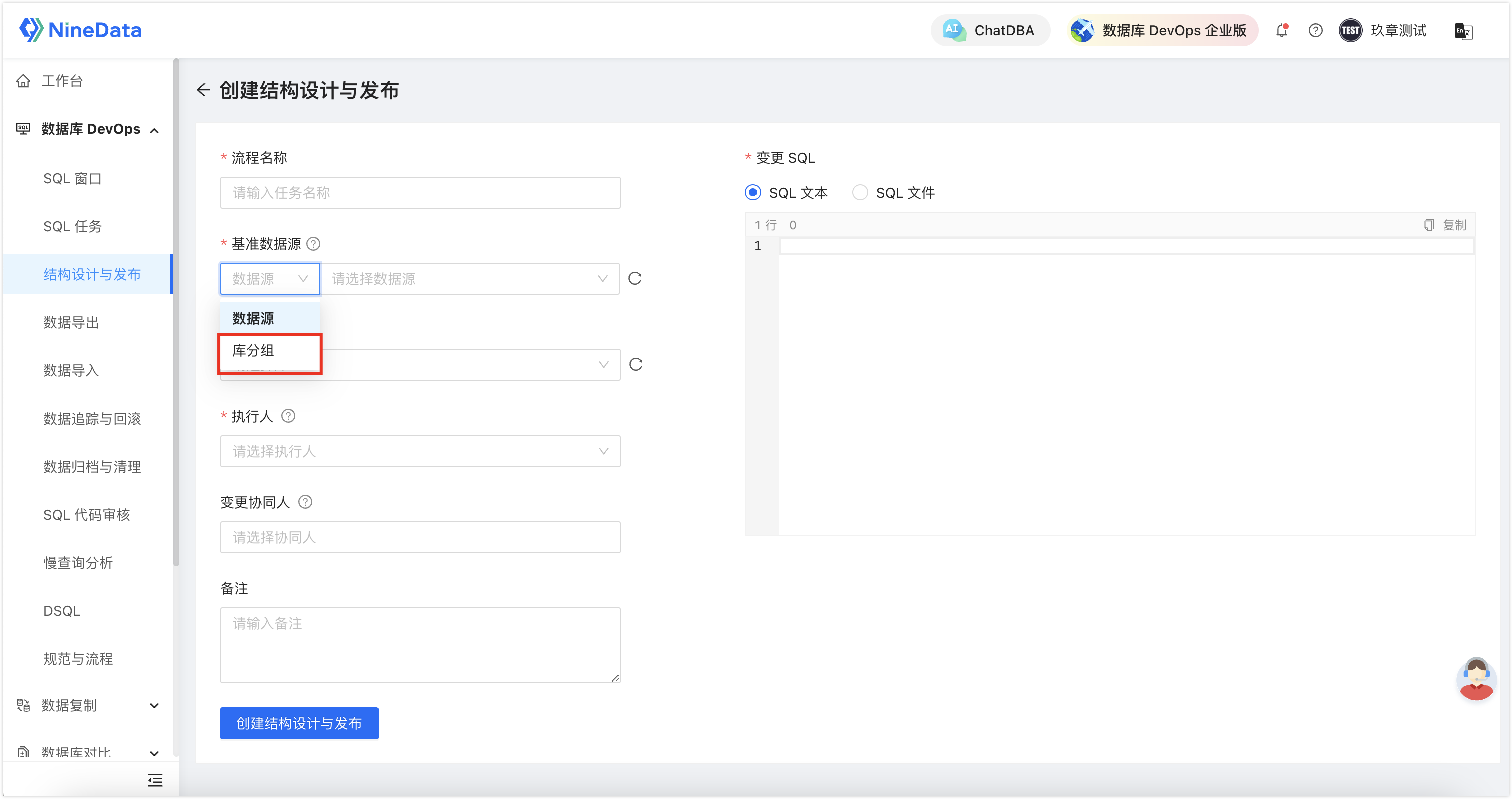1512x799 pixels.
Task: Navigate to 数据导出 in the sidebar
Action: click(x=71, y=322)
